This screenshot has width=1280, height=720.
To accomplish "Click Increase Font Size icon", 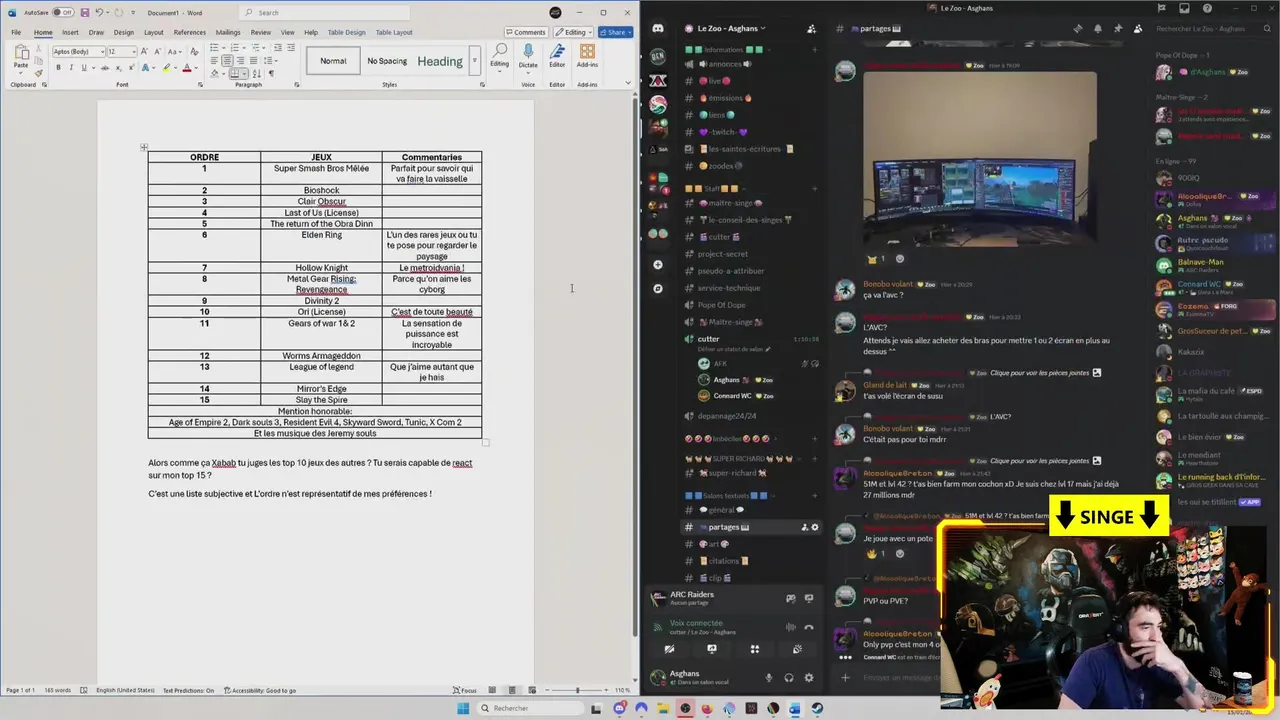I will pos(146,51).
